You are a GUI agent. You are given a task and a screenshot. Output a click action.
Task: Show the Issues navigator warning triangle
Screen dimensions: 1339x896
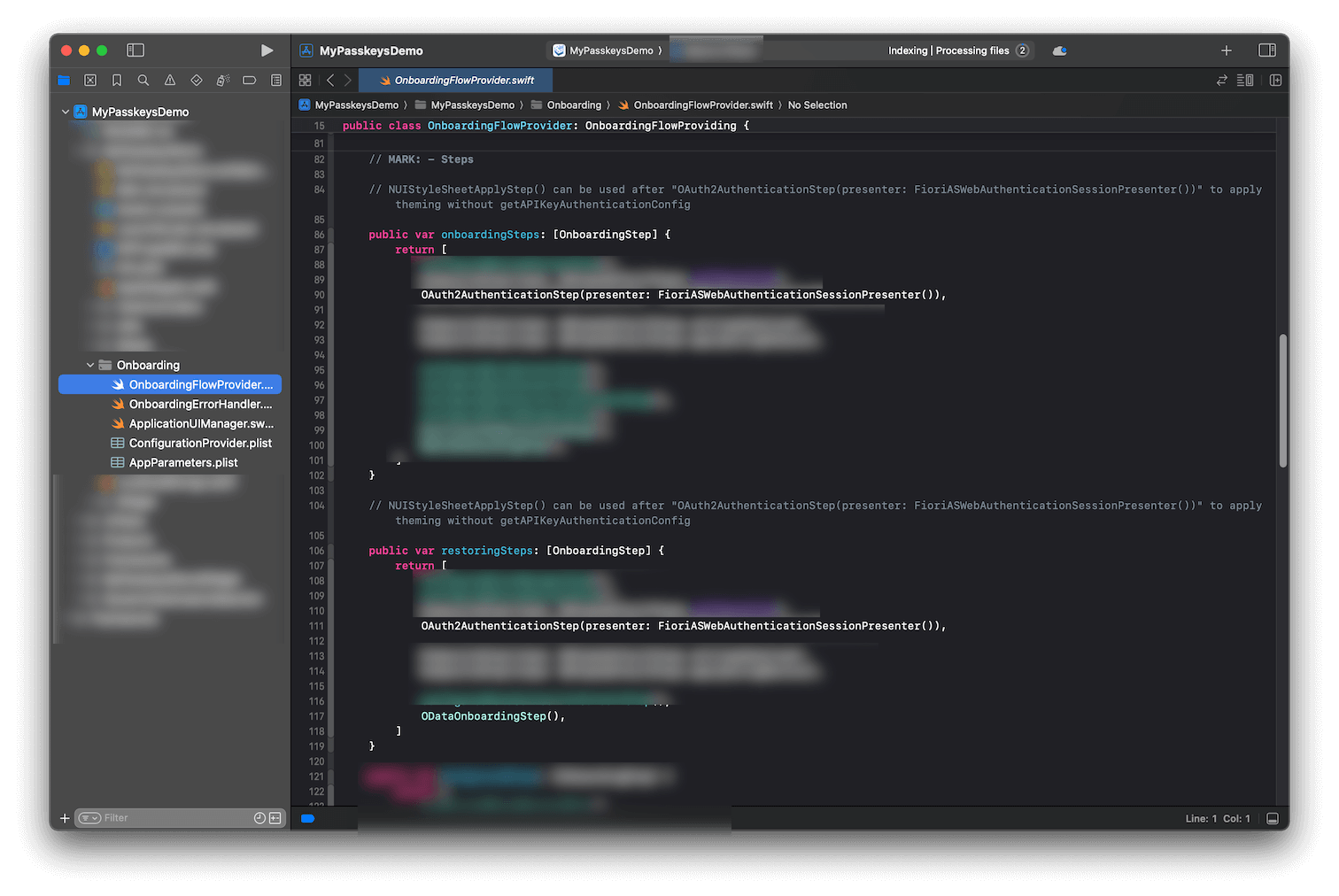coord(169,80)
